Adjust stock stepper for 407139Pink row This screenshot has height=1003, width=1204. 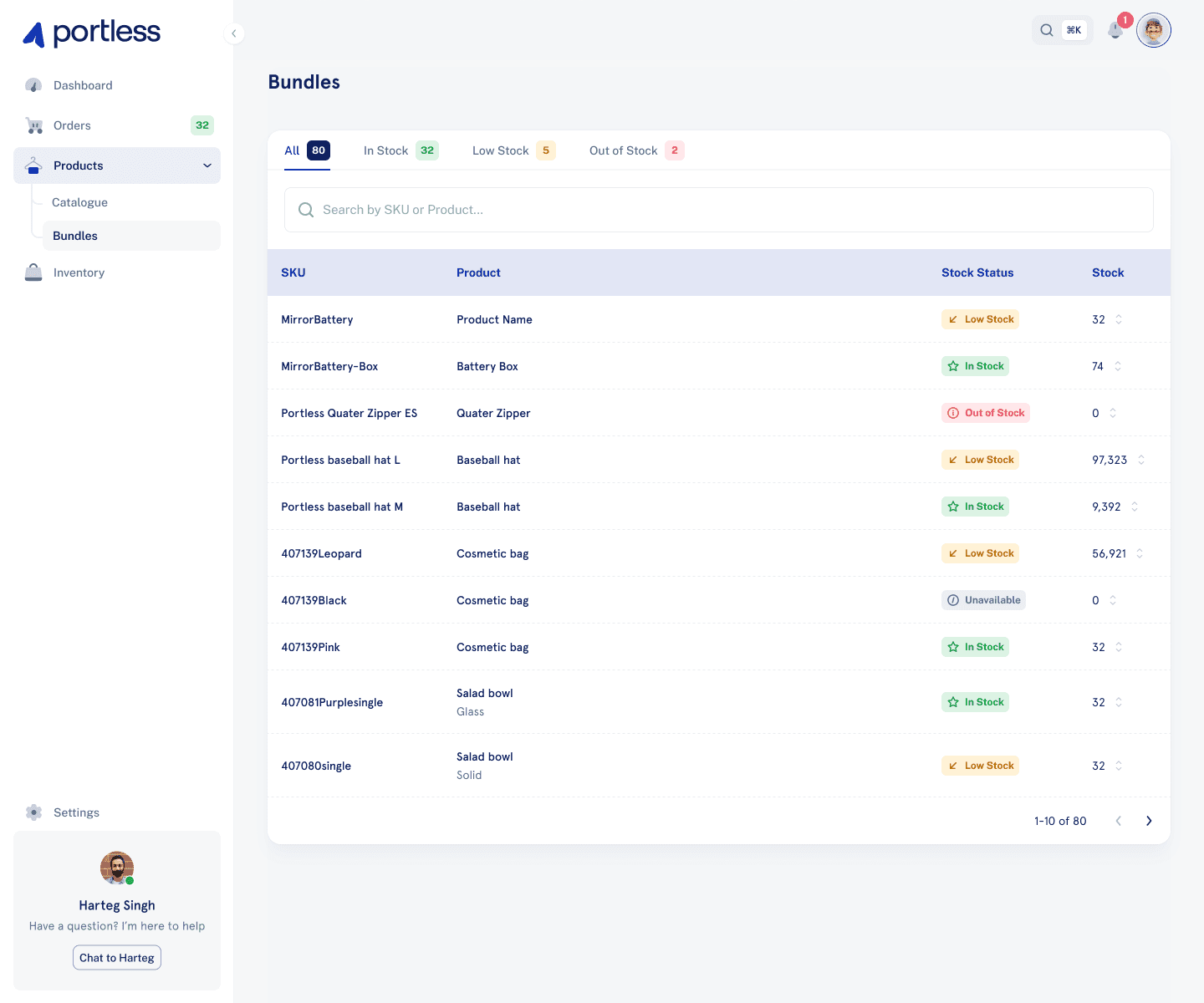pyautogui.click(x=1119, y=647)
